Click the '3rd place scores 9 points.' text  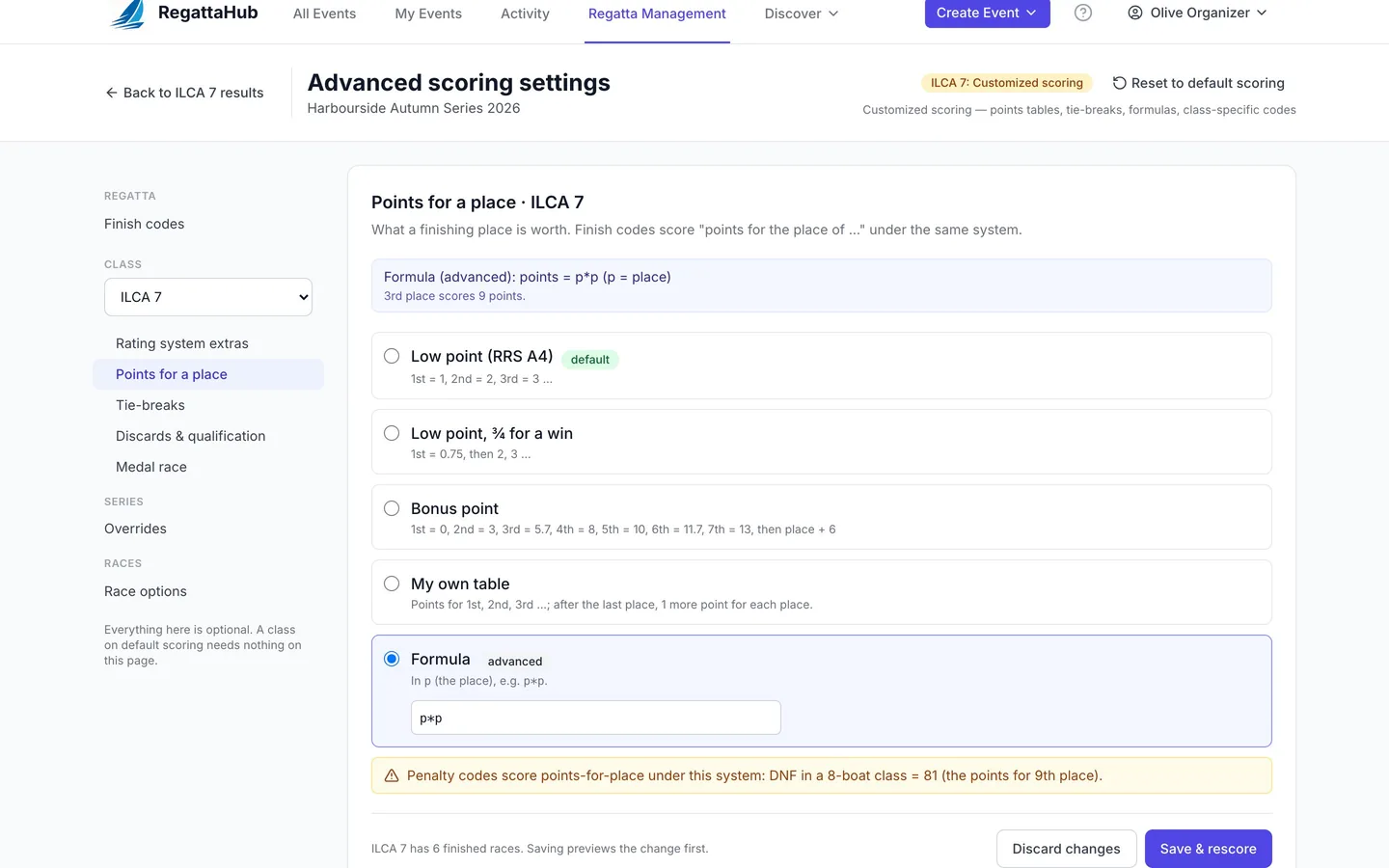click(454, 296)
